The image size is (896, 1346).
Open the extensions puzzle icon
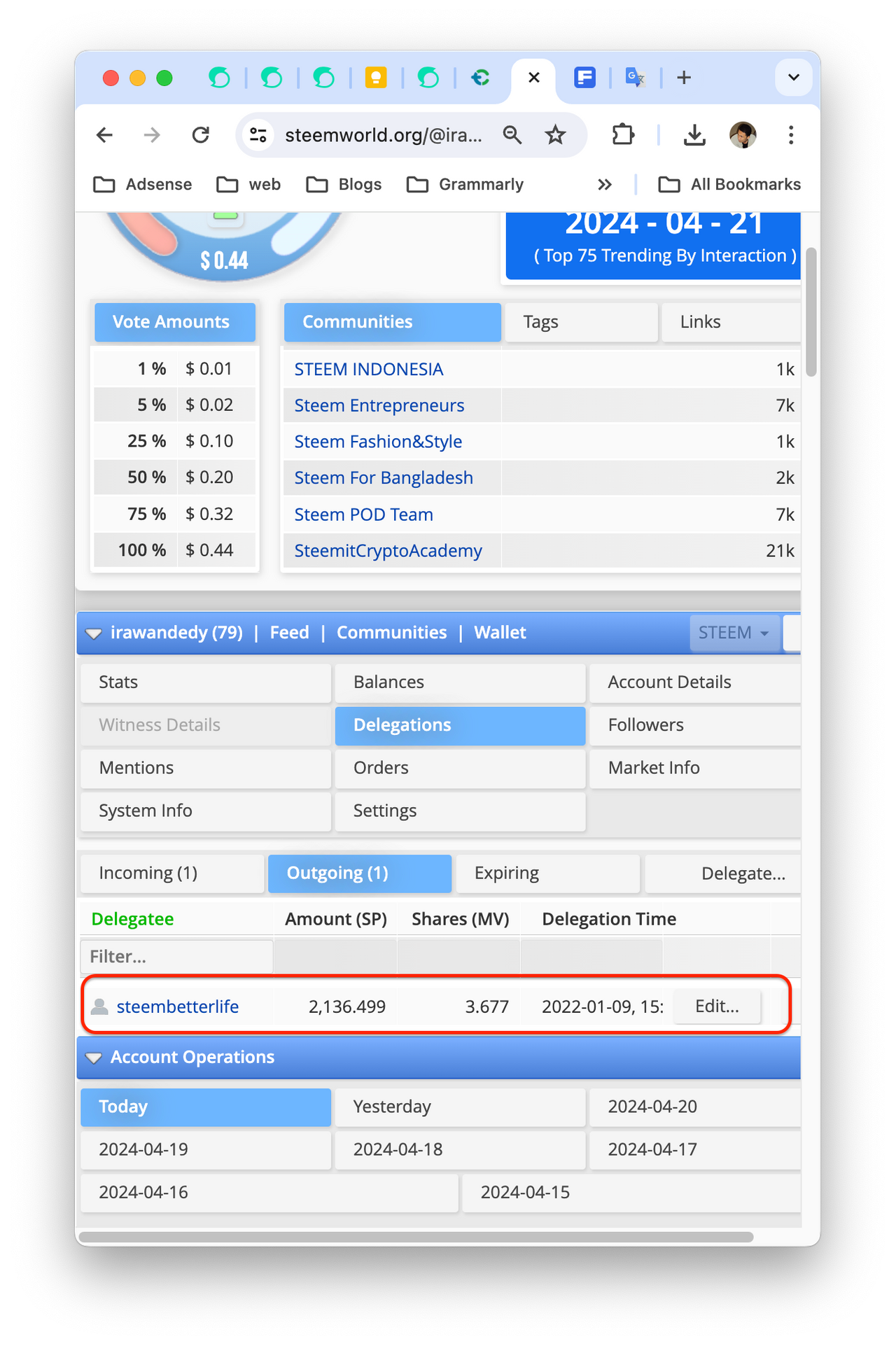click(x=623, y=134)
